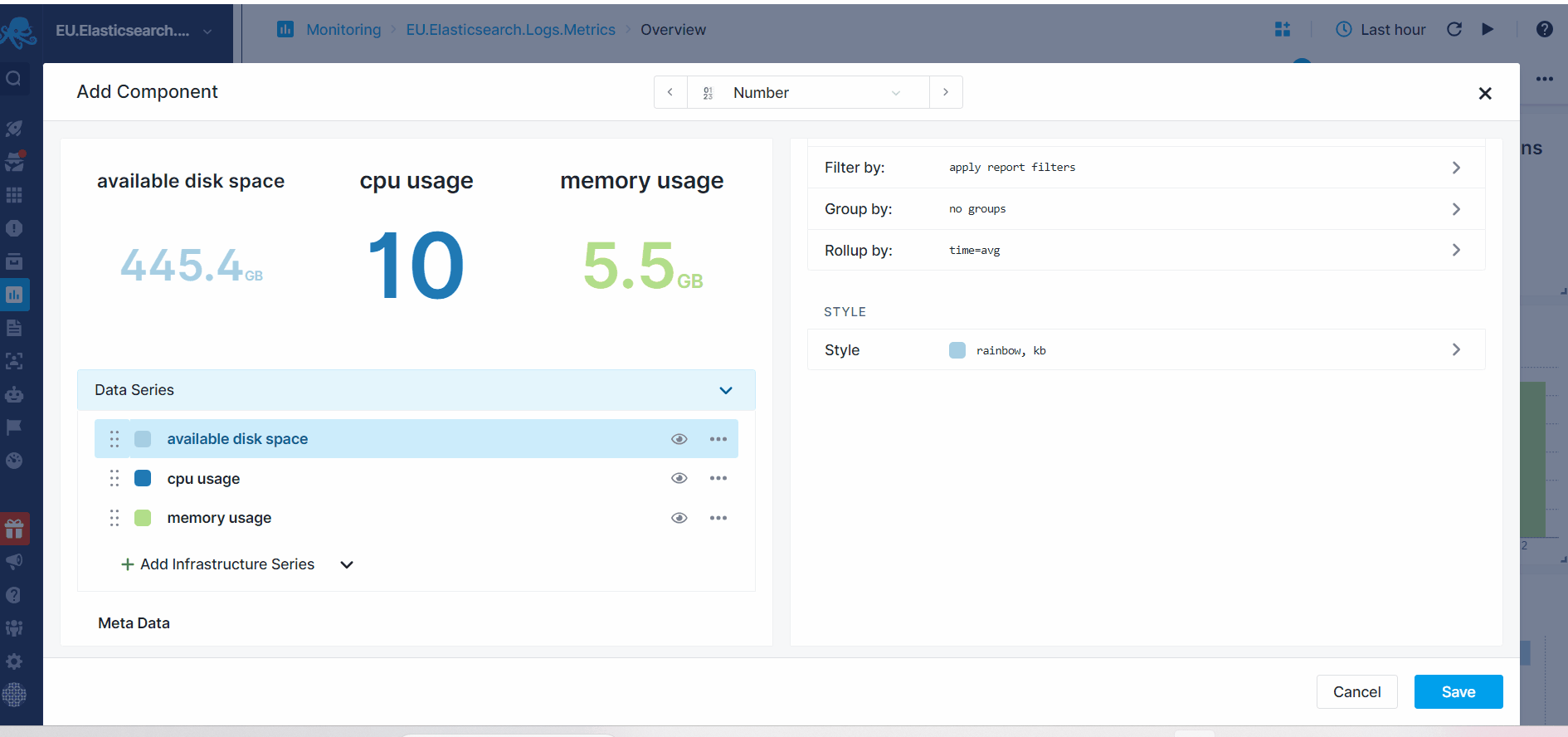Open the sidebar help question mark icon

point(14,595)
